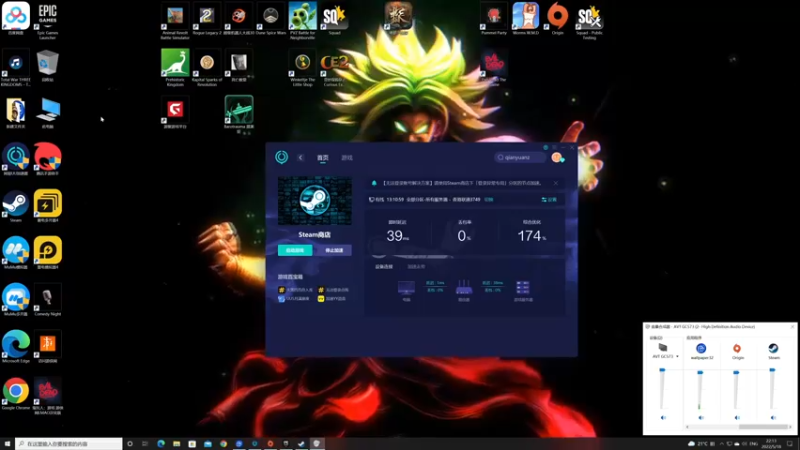
Task: Open the Total War THREE KINGDOMS shortcut
Action: (16, 67)
